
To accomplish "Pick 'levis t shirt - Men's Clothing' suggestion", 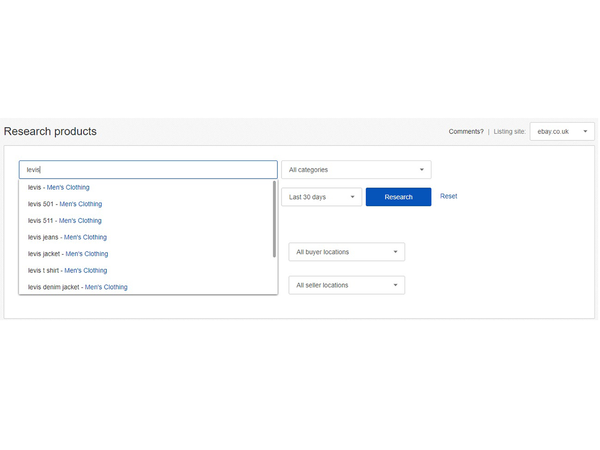I will click(146, 271).
